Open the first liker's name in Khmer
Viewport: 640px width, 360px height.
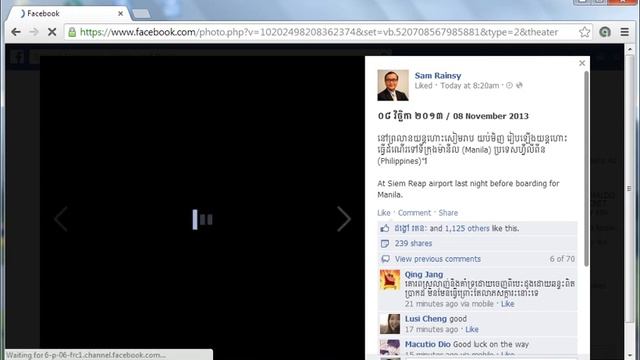coord(410,229)
